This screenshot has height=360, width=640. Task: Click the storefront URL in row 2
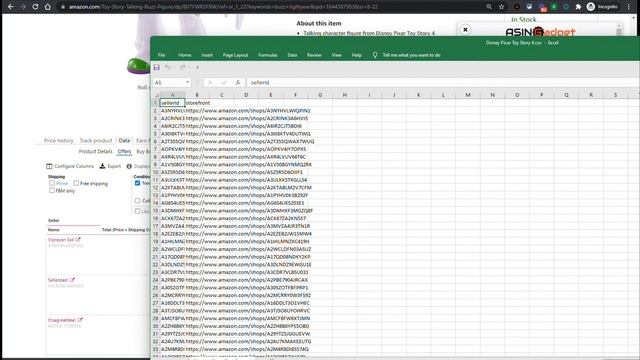click(248, 111)
